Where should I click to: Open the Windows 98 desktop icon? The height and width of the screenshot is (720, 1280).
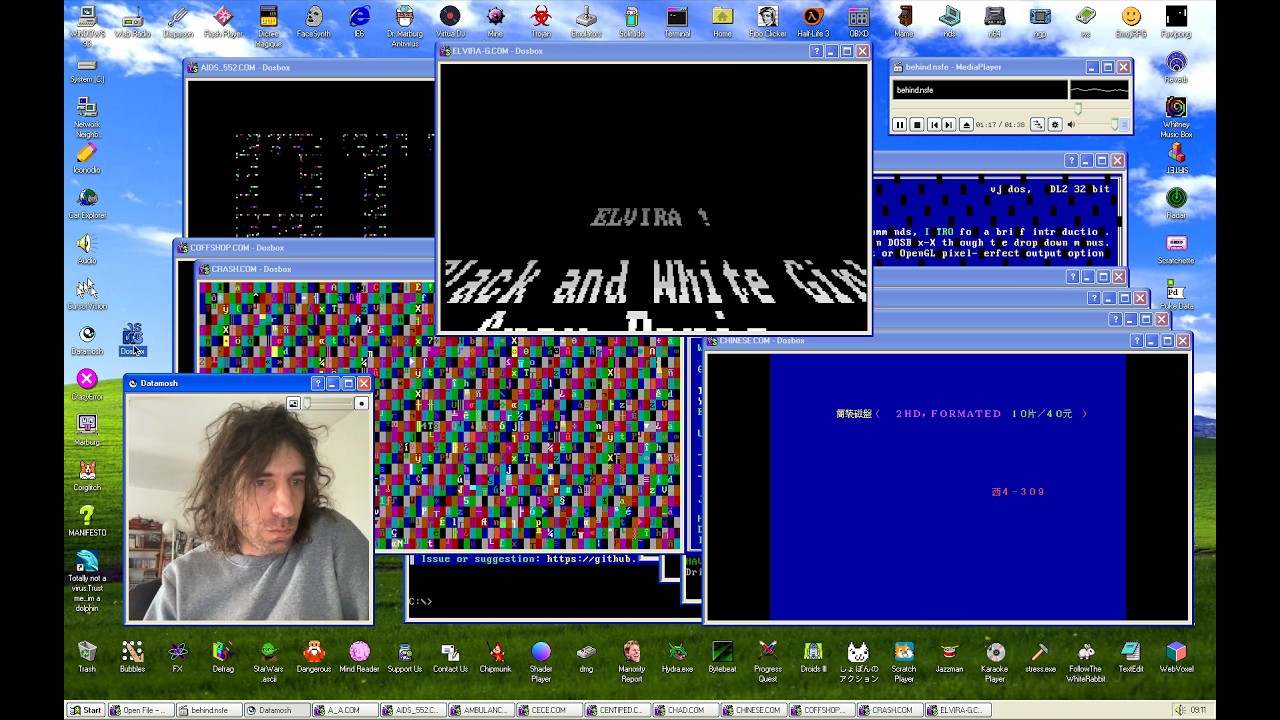(87, 22)
